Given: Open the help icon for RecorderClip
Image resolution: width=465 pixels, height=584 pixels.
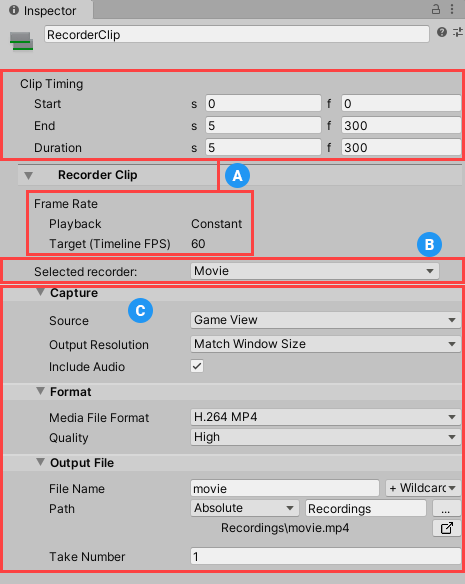Looking at the screenshot, I should pyautogui.click(x=442, y=32).
